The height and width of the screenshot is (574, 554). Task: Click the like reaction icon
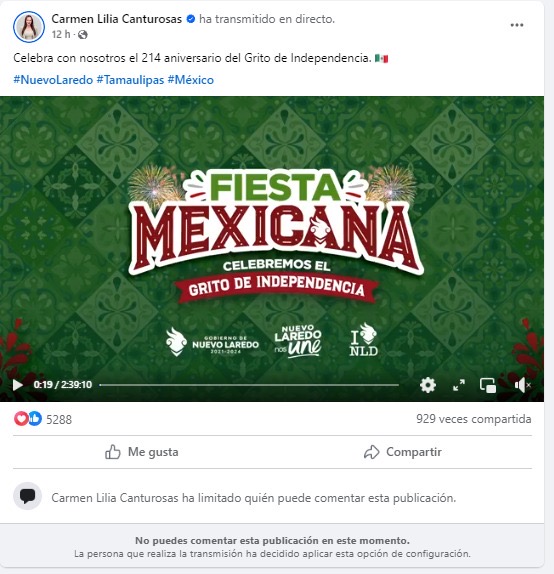click(x=35, y=418)
